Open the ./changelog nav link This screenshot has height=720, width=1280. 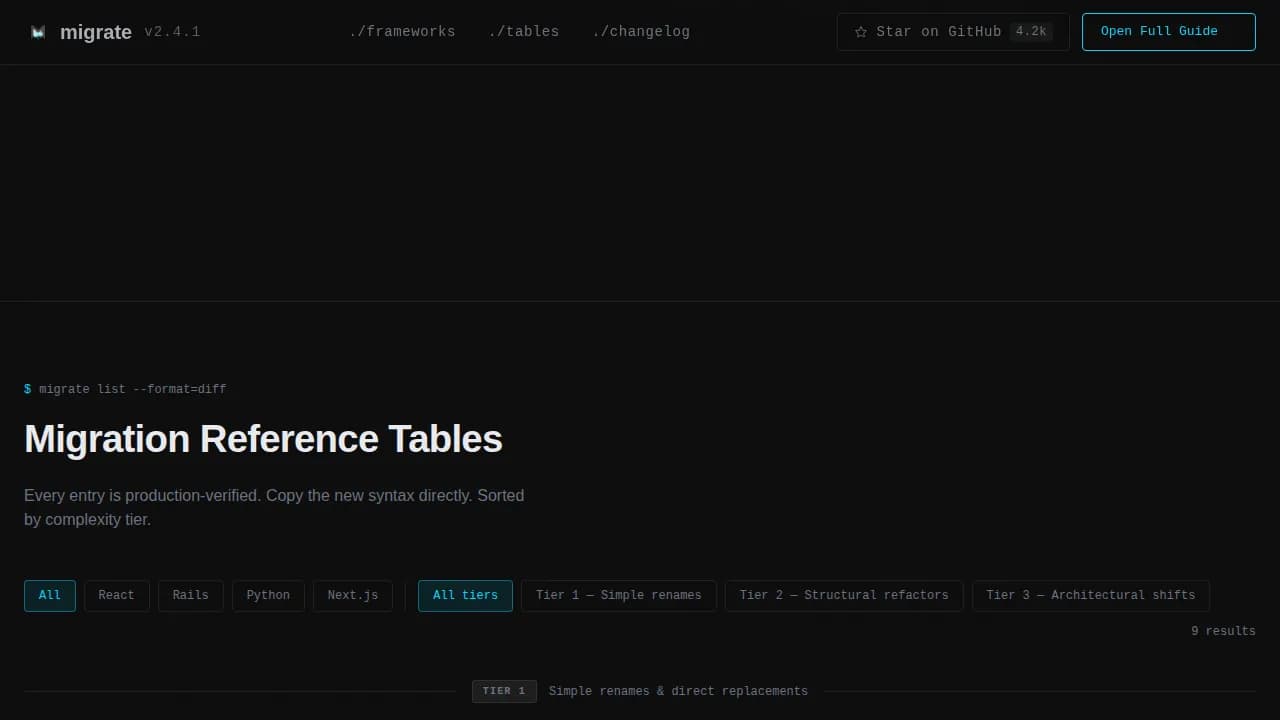tap(641, 32)
